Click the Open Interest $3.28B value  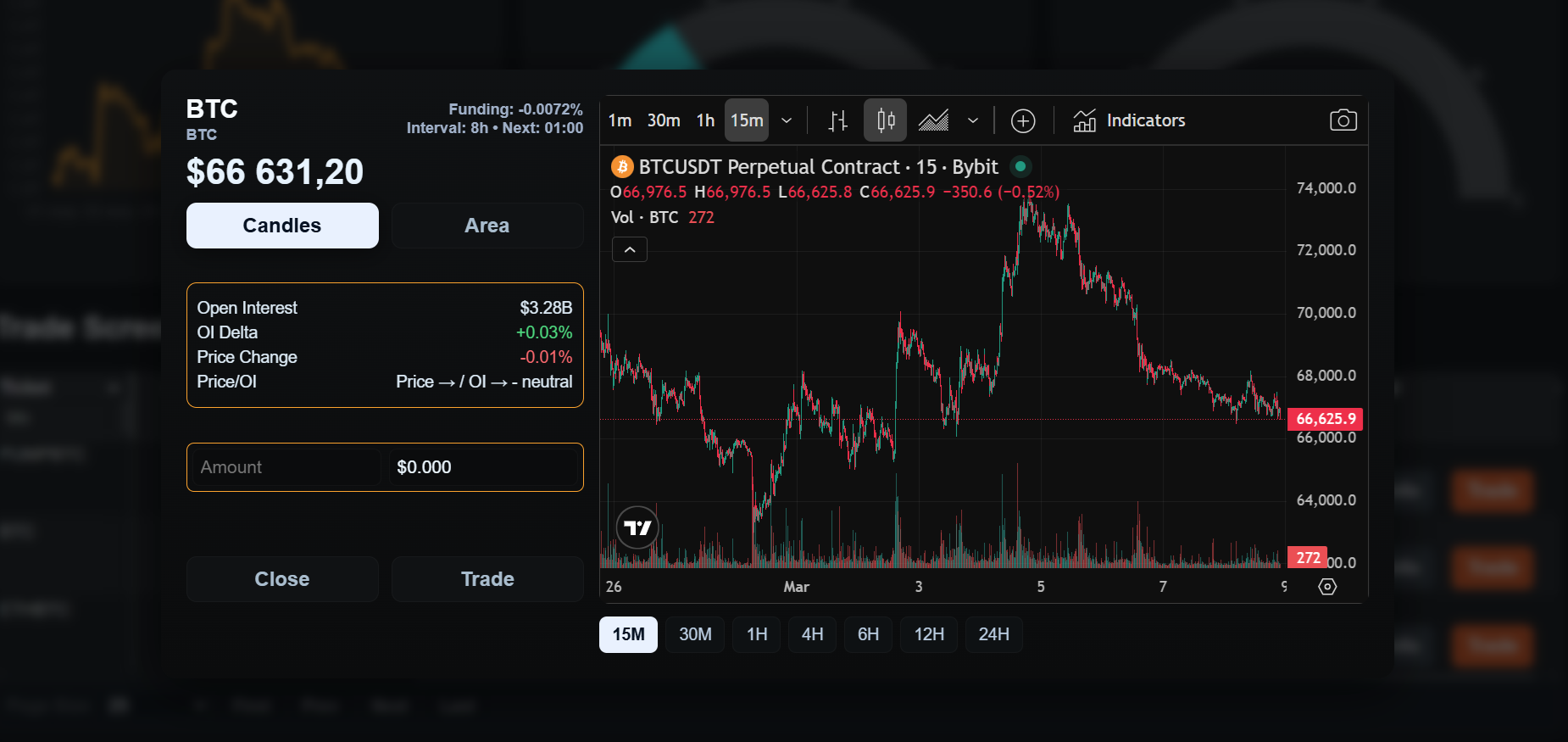coord(546,308)
